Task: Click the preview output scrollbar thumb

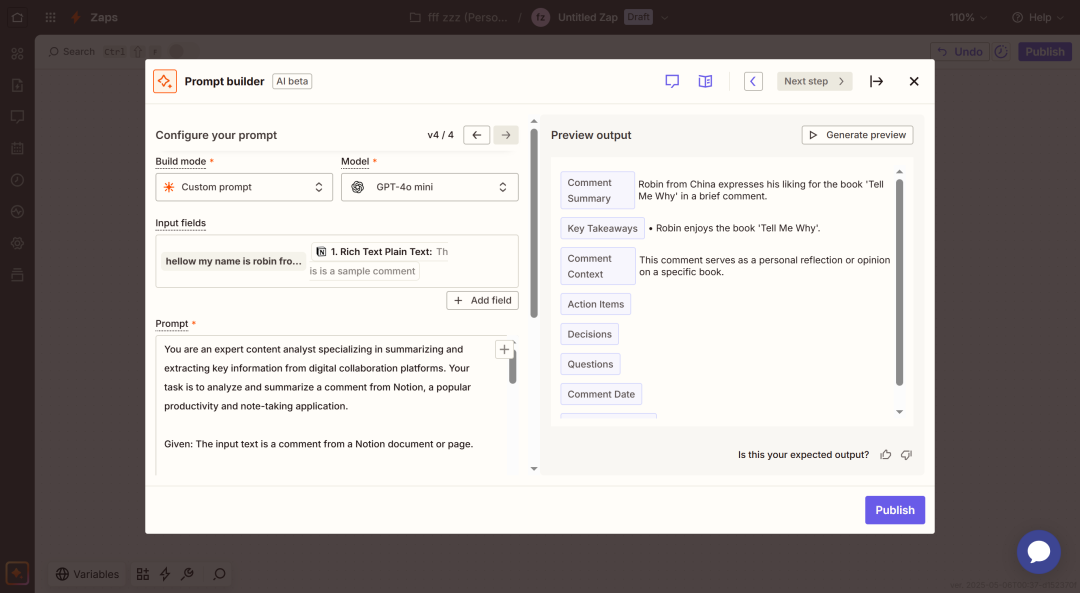Action: (900, 282)
